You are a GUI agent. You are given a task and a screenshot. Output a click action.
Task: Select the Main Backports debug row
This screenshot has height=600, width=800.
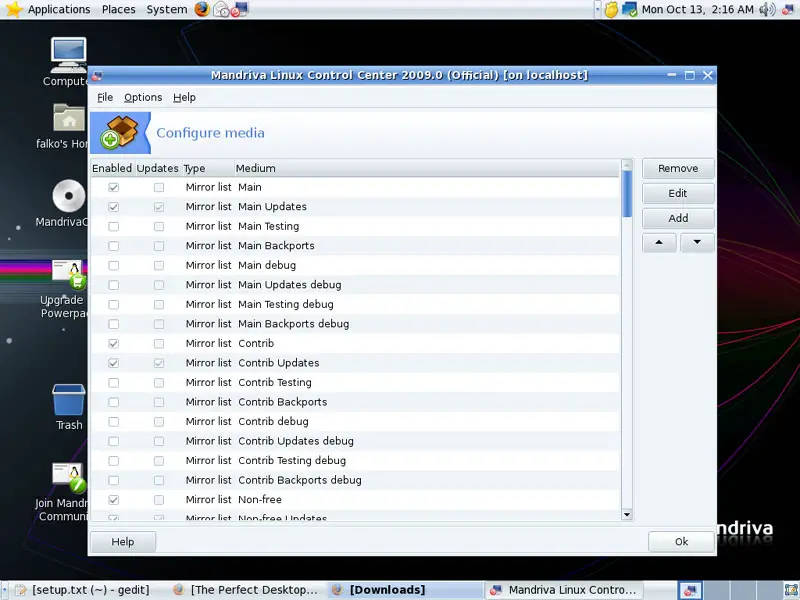tap(356, 324)
